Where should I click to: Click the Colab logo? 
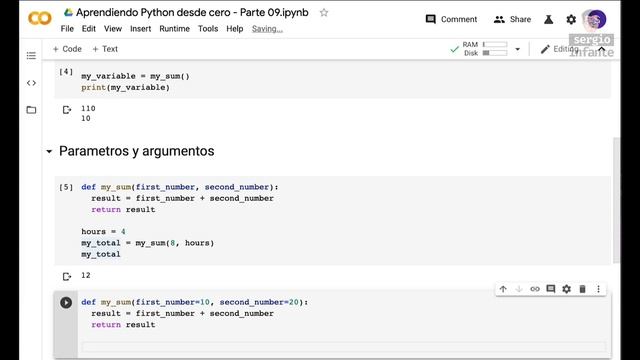pos(40,18)
